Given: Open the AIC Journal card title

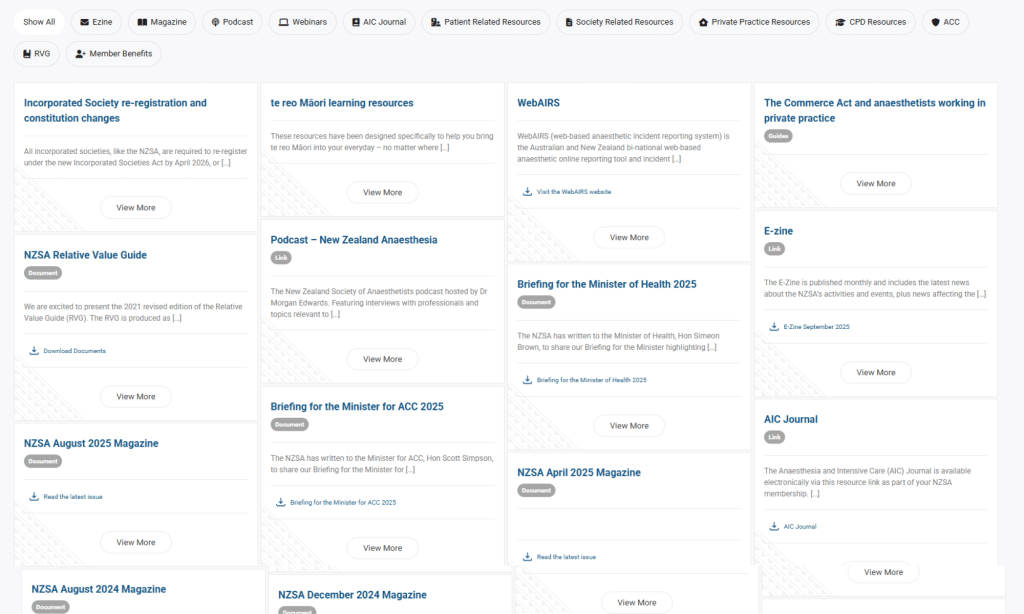Looking at the screenshot, I should pos(791,419).
